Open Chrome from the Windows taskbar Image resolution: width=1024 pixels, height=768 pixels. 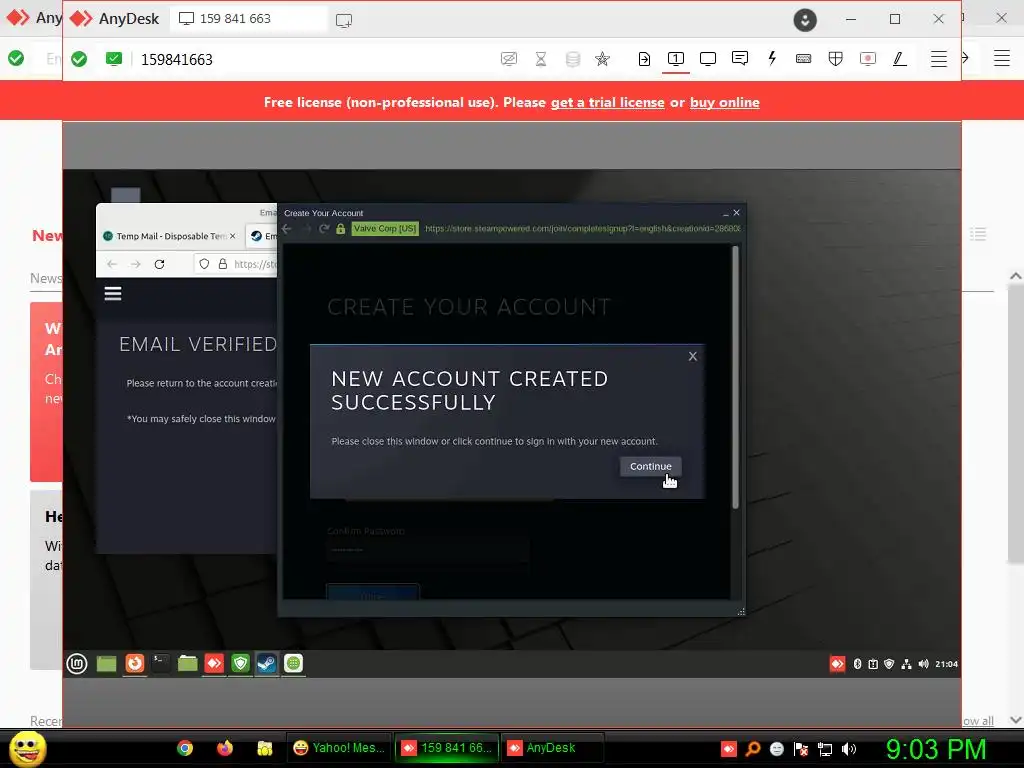tap(185, 748)
